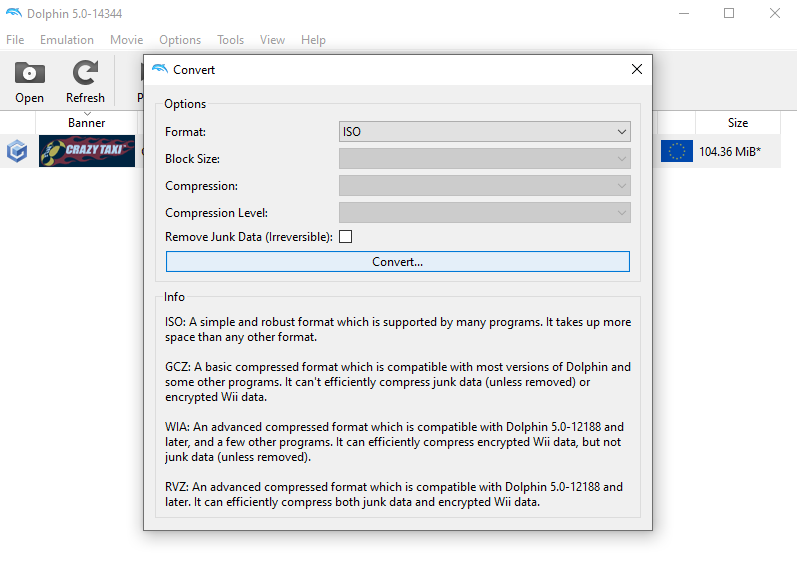
Task: Open the Help menu
Action: click(x=313, y=40)
